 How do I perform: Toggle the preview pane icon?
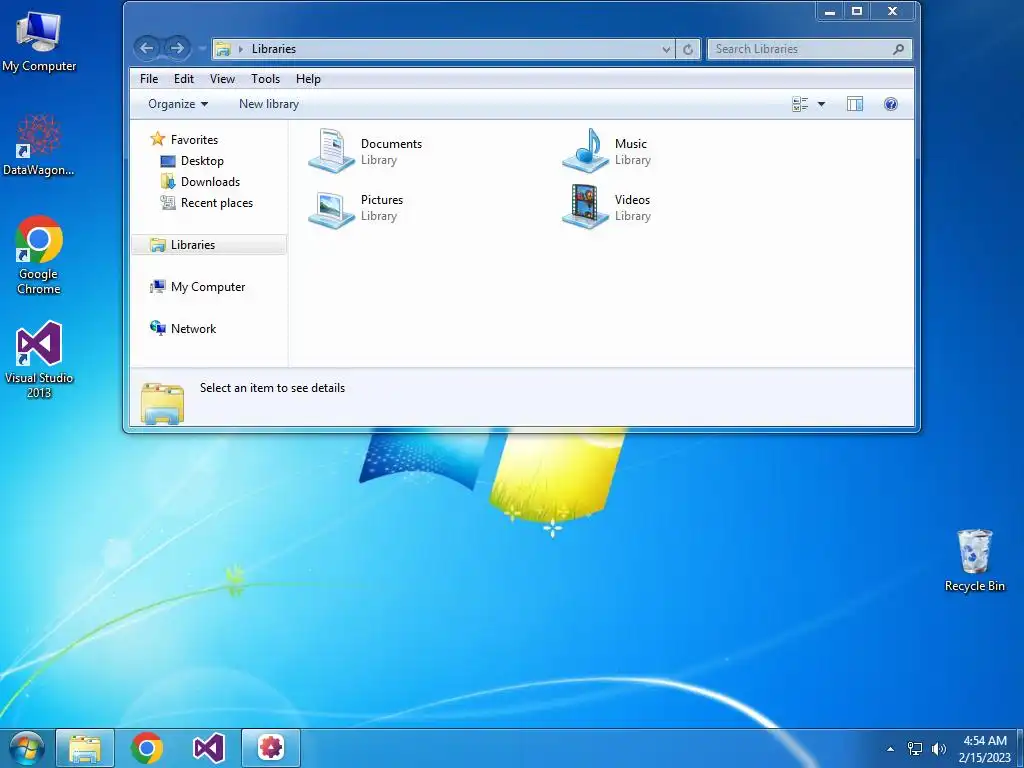(x=855, y=104)
